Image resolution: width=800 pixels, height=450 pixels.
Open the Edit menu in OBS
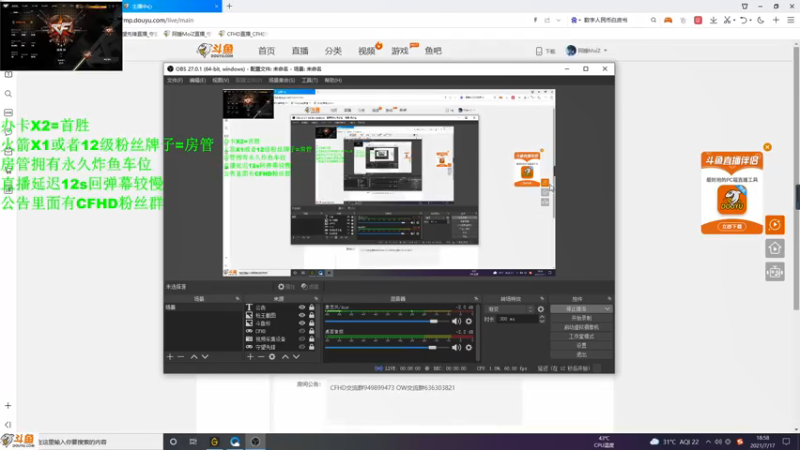coord(197,80)
